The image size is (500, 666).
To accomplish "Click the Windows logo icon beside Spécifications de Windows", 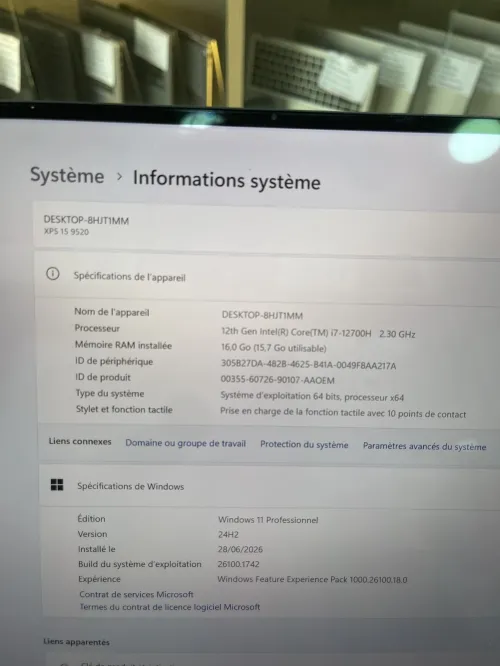I will [x=57, y=485].
